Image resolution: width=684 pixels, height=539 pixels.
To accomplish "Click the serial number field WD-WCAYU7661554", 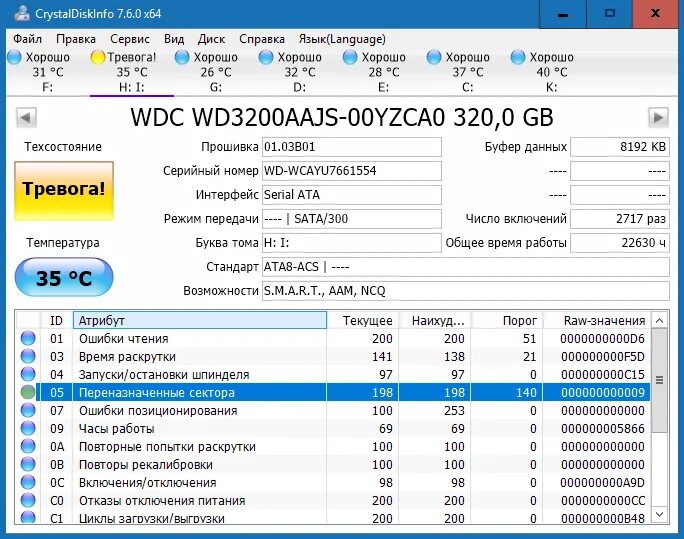I will pos(352,171).
